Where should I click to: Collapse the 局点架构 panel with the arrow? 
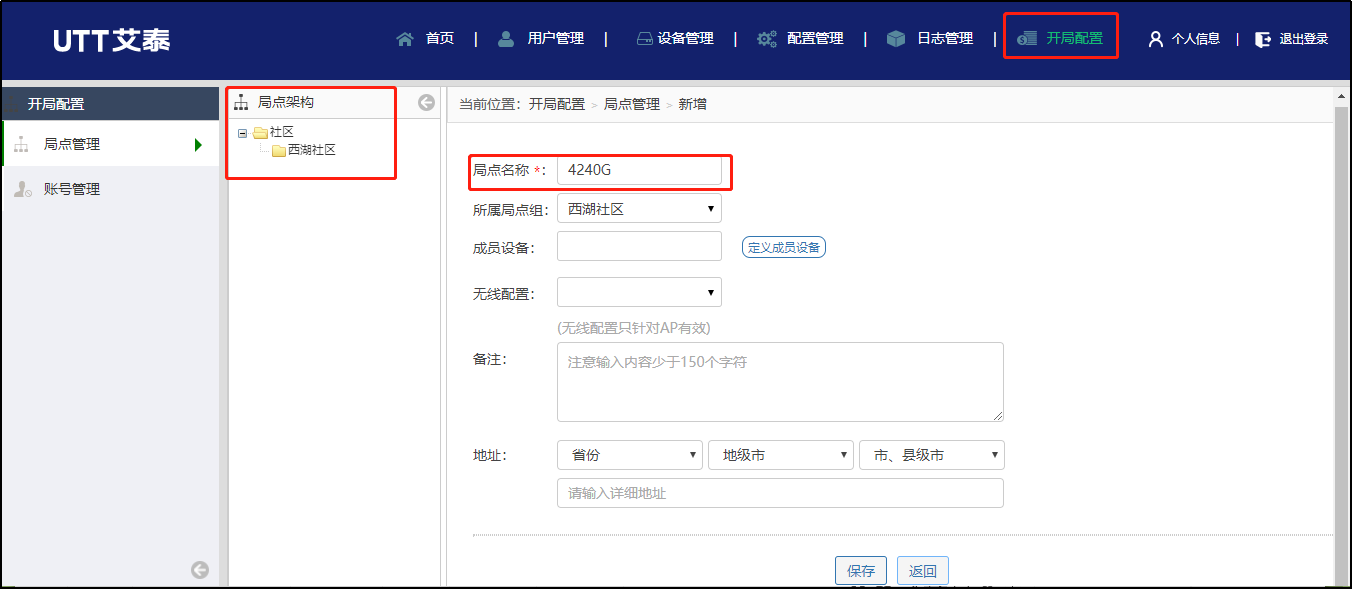[427, 102]
